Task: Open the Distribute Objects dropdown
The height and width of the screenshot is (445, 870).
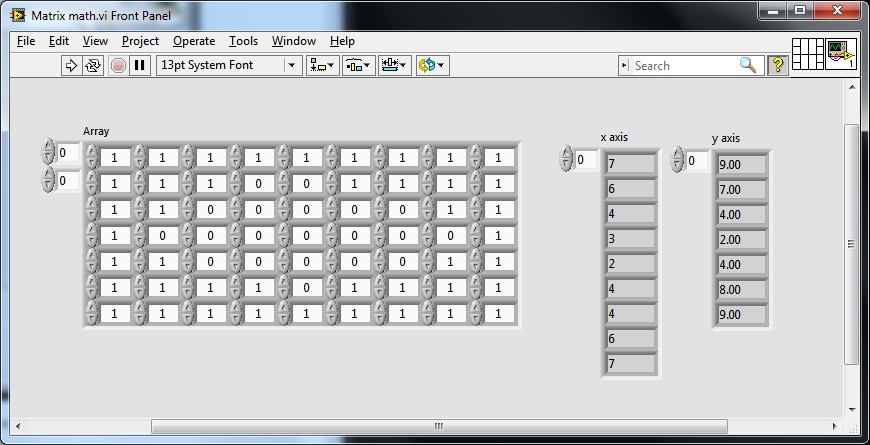Action: click(x=358, y=65)
